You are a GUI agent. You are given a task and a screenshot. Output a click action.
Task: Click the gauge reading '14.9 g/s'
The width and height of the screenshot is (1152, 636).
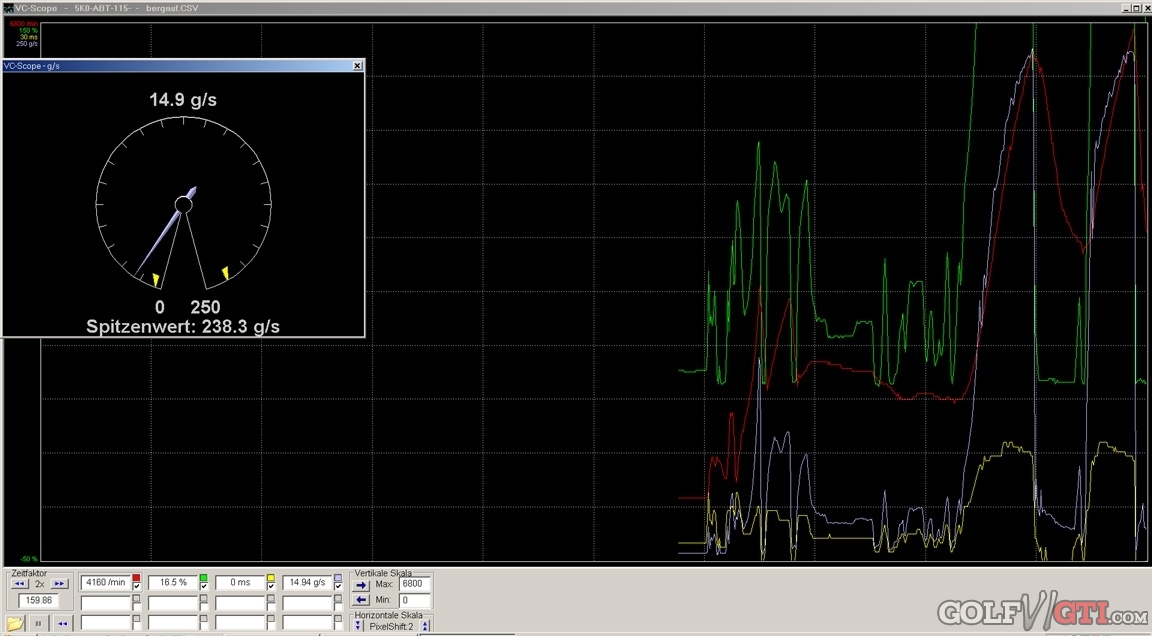coord(183,100)
